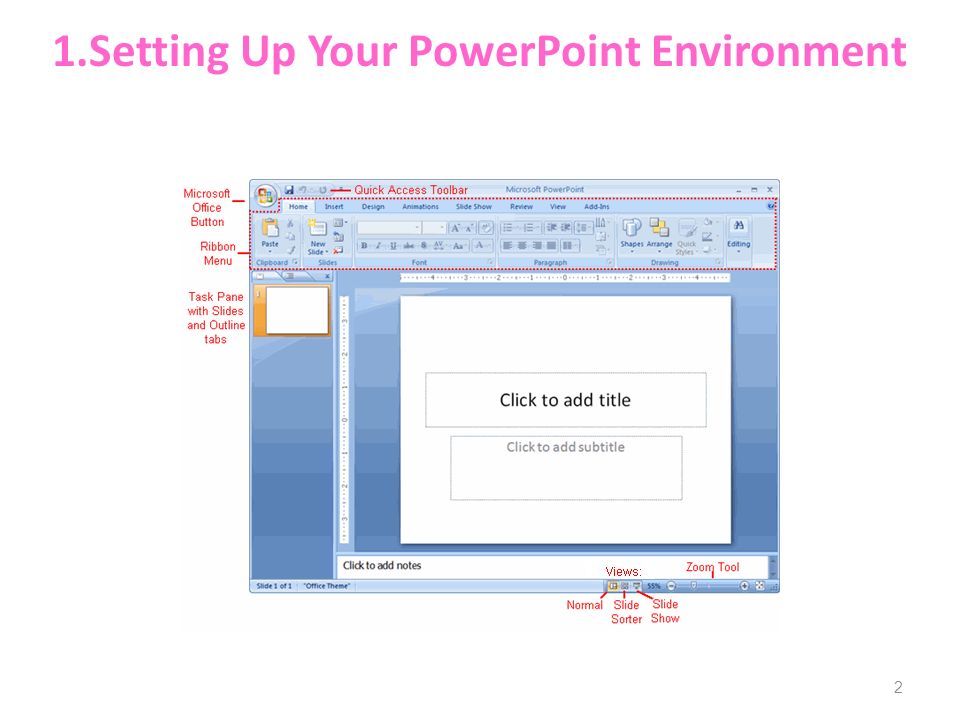The image size is (960, 720).
Task: Click the New Slide icon
Action: [317, 228]
